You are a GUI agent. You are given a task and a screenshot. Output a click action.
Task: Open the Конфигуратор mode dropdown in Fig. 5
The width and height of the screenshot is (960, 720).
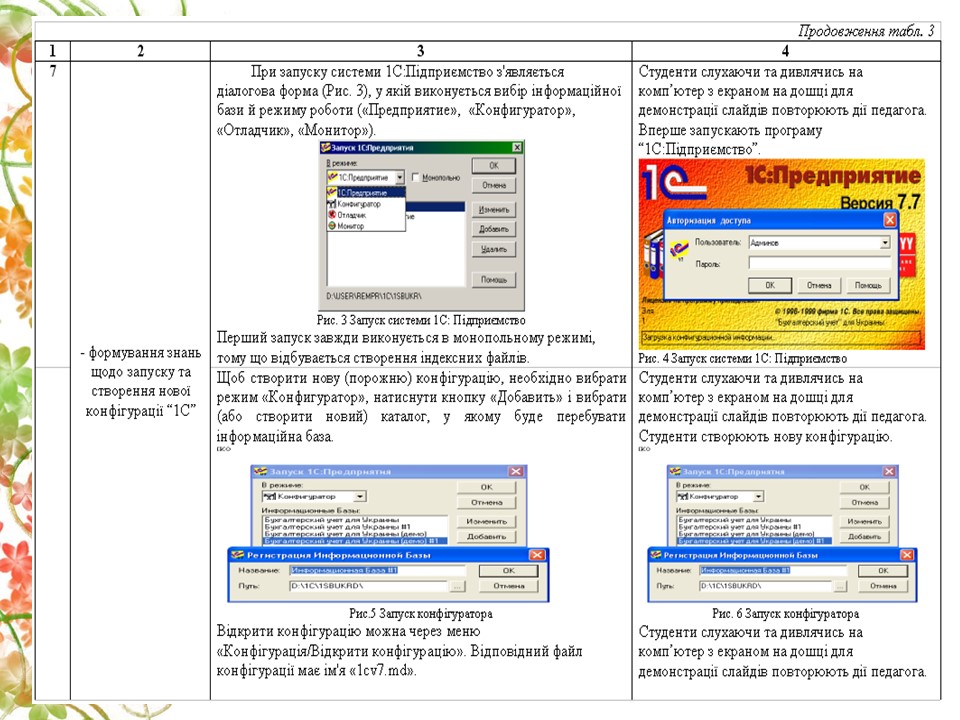[x=359, y=496]
